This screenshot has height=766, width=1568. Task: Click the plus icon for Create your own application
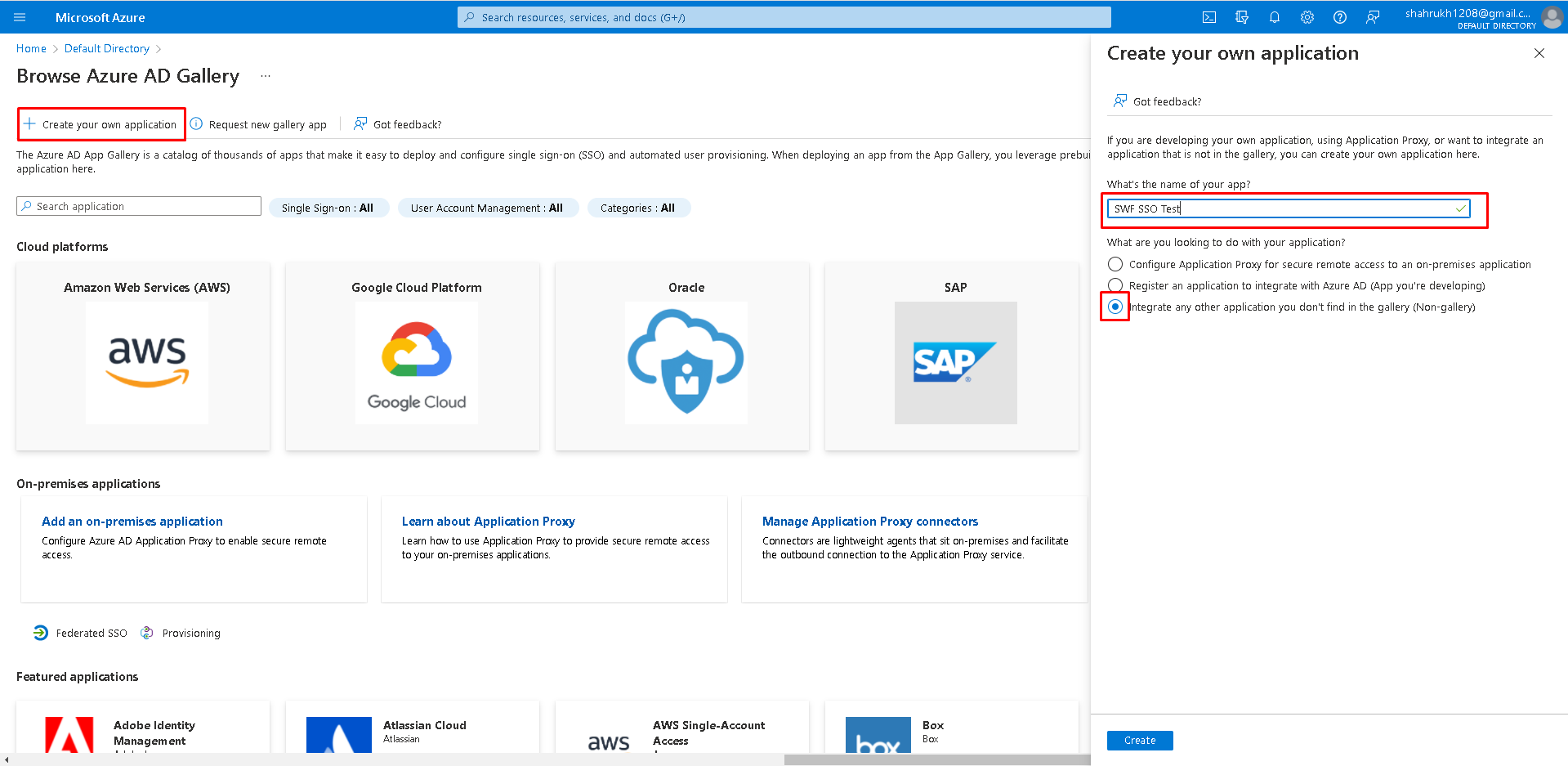tap(29, 124)
